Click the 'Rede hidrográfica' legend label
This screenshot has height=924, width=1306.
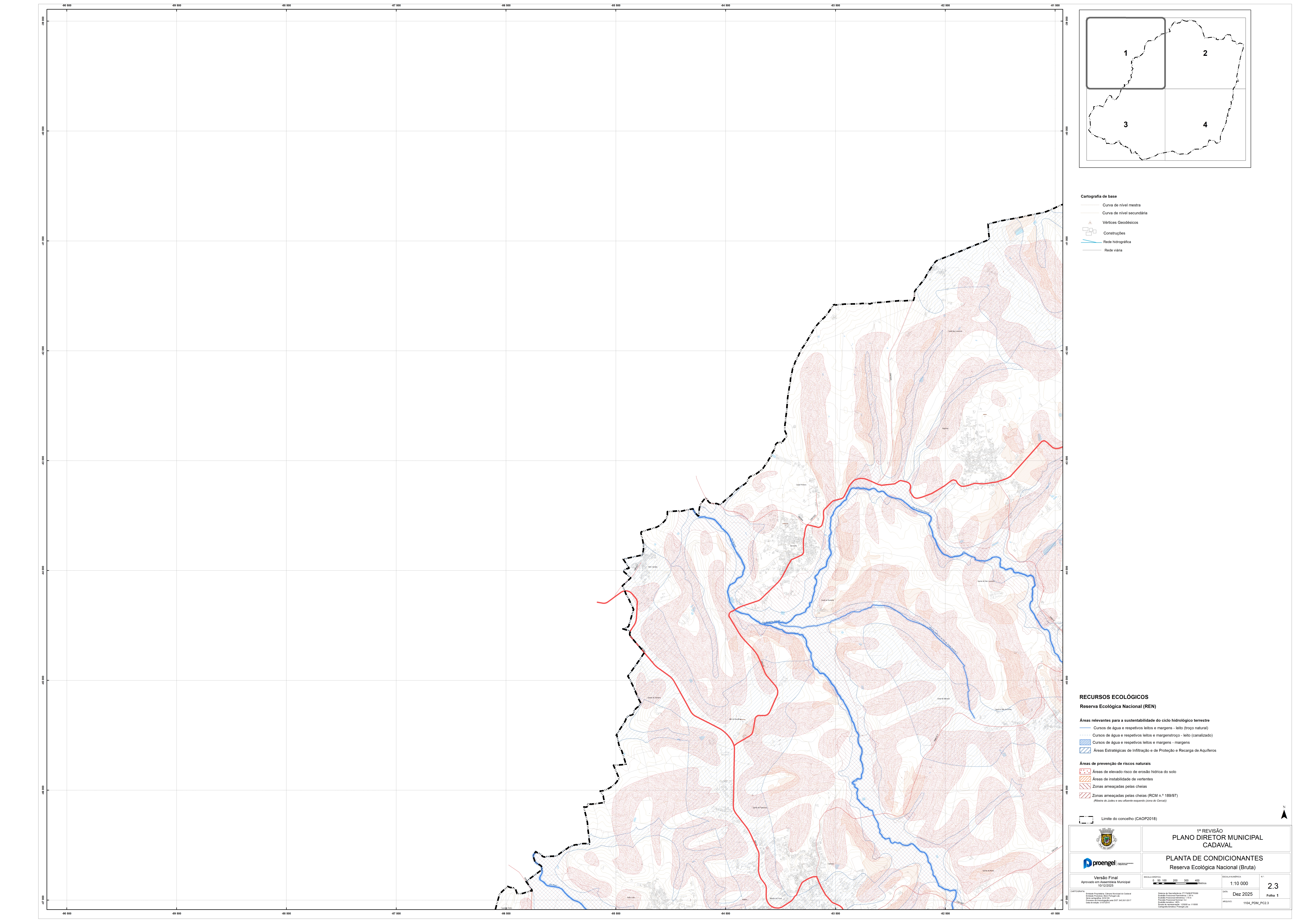[x=1117, y=242]
